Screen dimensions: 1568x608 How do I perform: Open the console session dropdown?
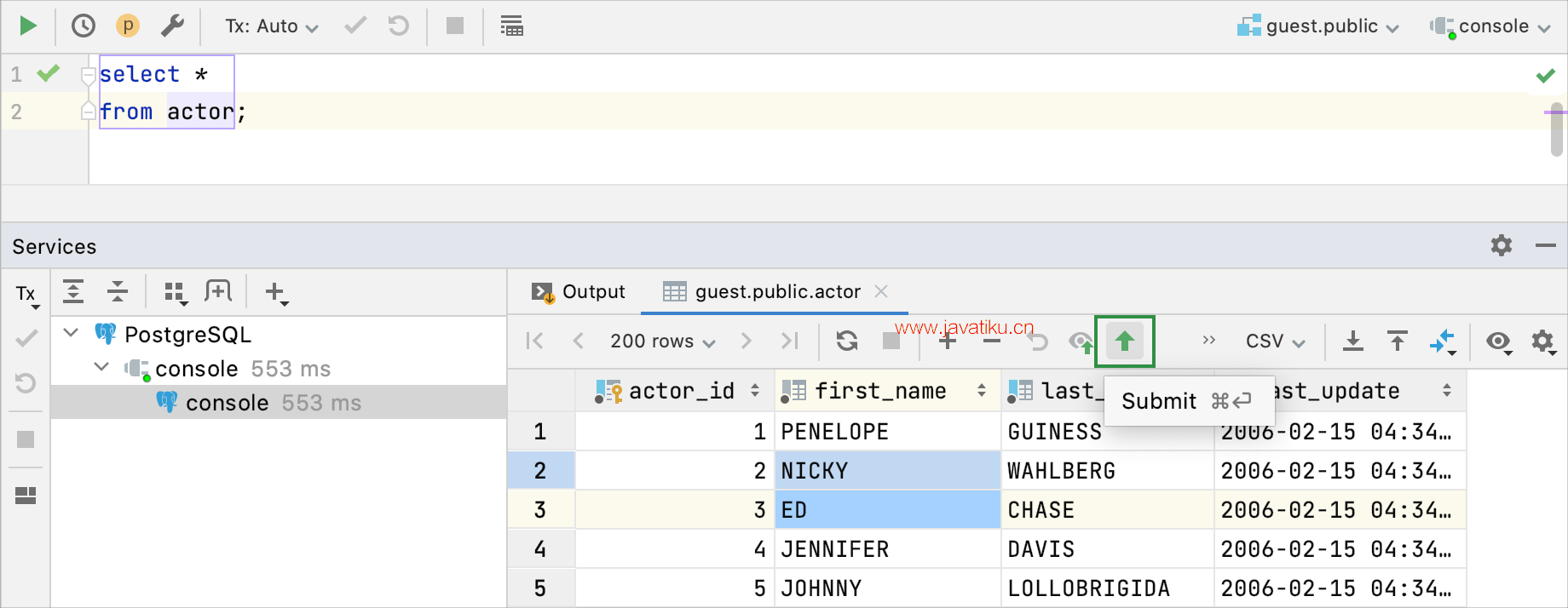pyautogui.click(x=1490, y=26)
